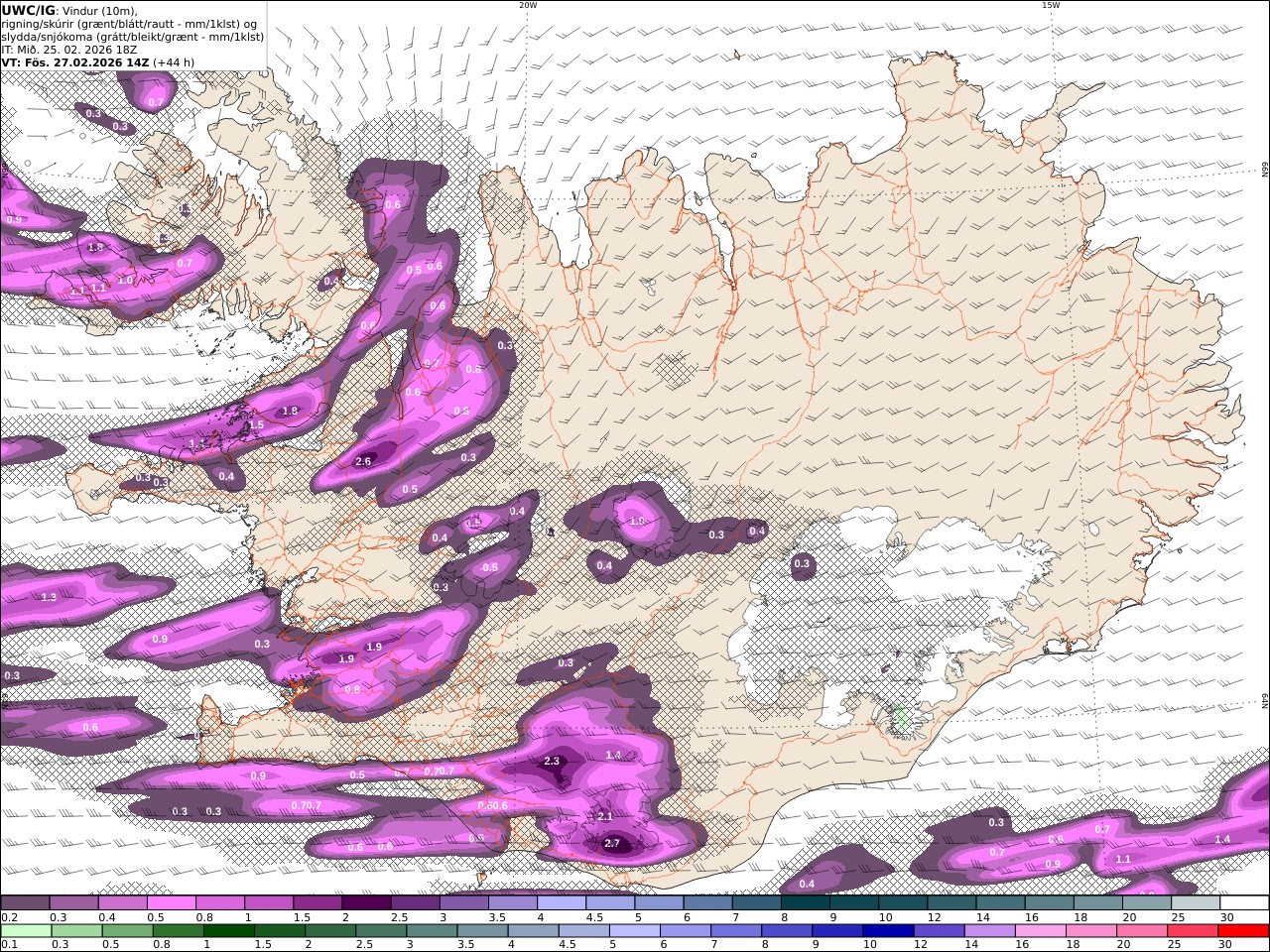Viewport: 1270px width, 952px height.
Task: Pick lower legend bright red swatch after 30
Action: click(x=1243, y=930)
